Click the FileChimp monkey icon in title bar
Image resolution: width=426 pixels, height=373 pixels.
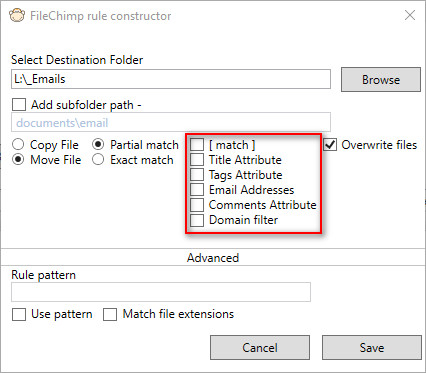tap(17, 16)
